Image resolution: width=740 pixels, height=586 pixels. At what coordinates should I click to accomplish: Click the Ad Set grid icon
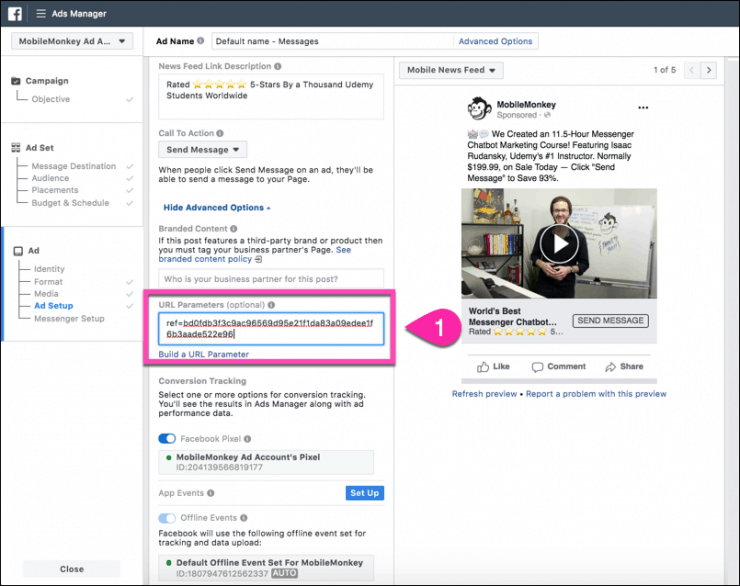pos(16,148)
